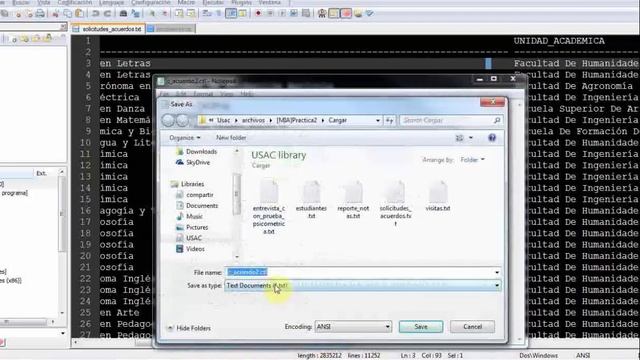Open the Save as type combo box
The width and height of the screenshot is (640, 360).
(x=362, y=286)
